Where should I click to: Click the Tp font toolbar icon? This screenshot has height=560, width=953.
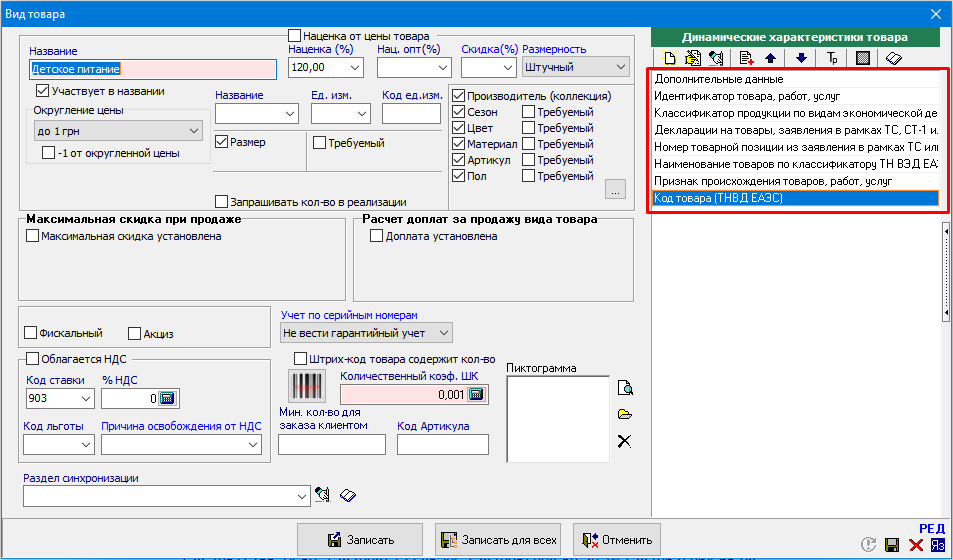832,58
